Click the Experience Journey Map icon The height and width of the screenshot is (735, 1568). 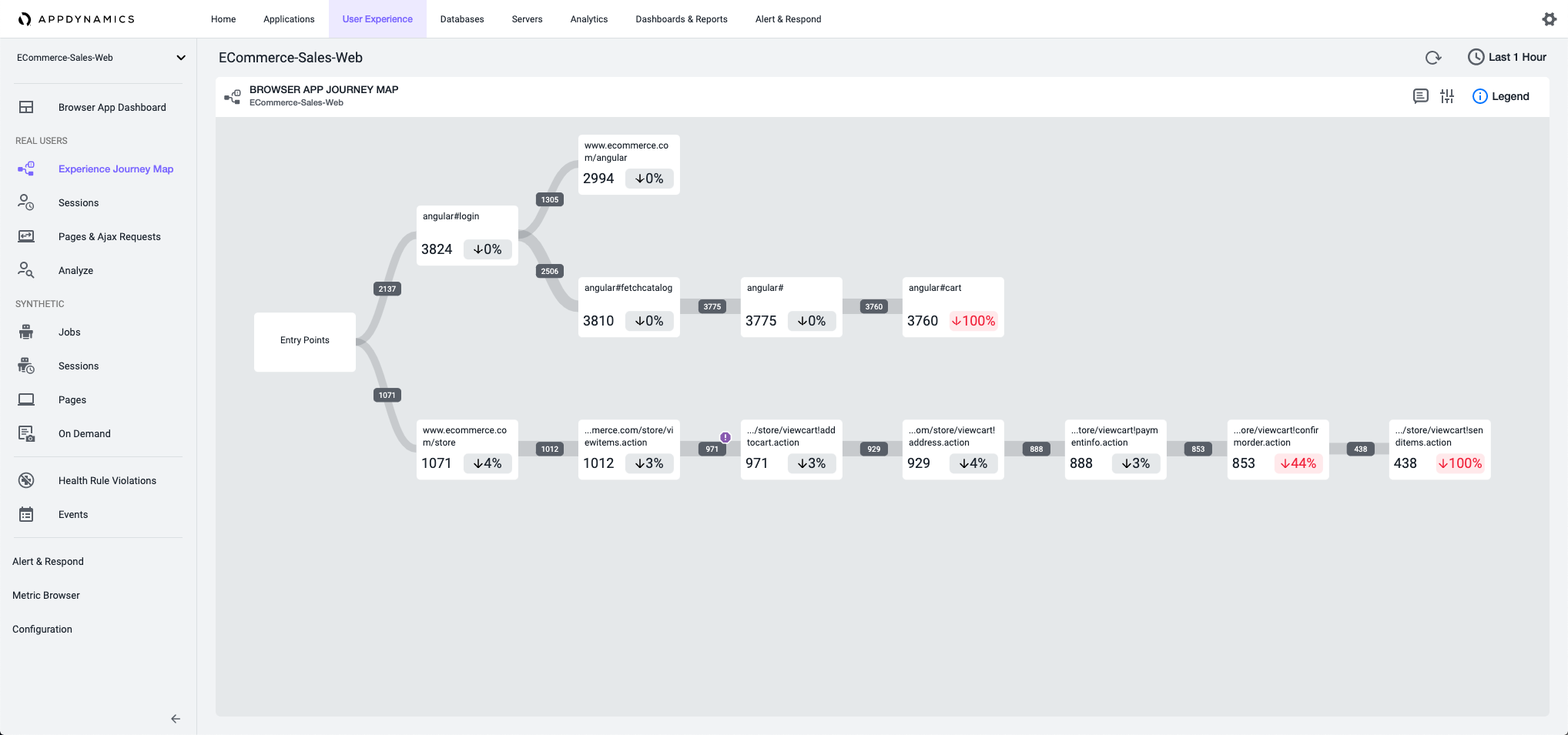coord(26,169)
